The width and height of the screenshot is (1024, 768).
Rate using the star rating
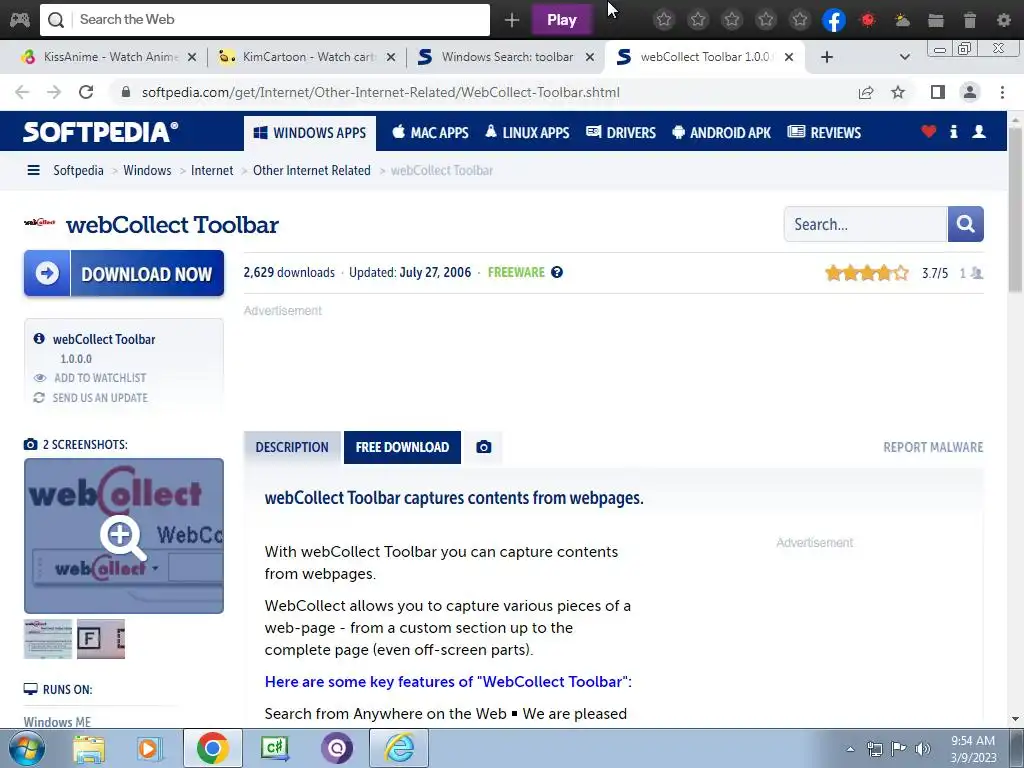(x=867, y=273)
